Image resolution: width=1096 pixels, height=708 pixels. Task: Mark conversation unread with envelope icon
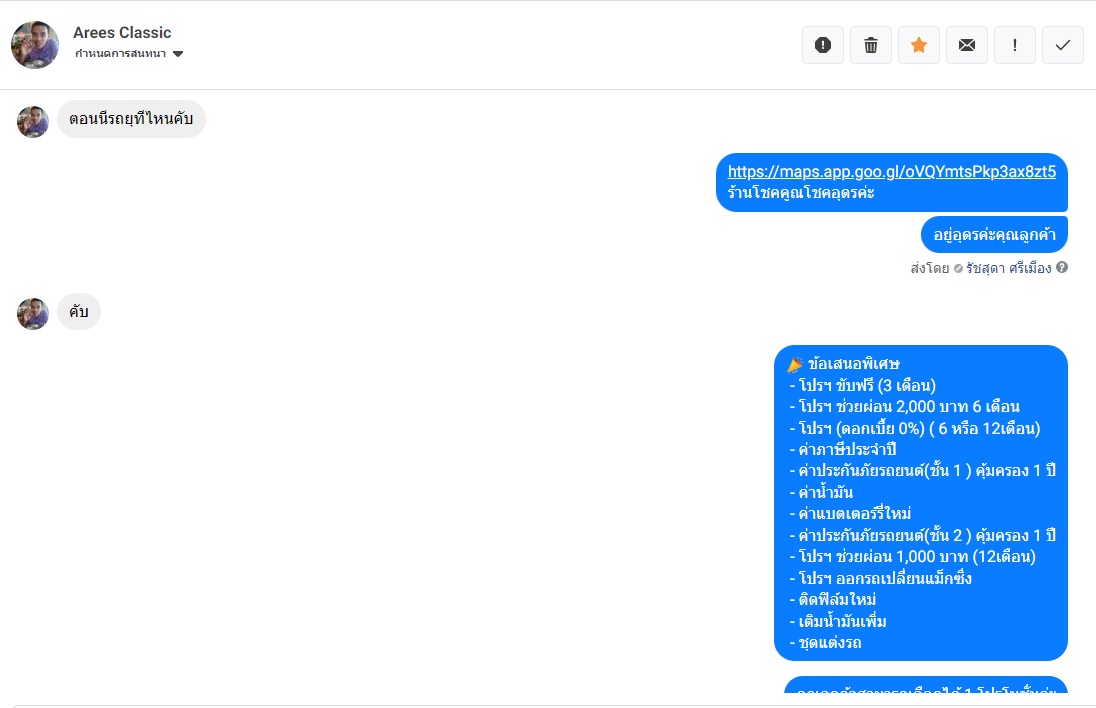point(967,45)
